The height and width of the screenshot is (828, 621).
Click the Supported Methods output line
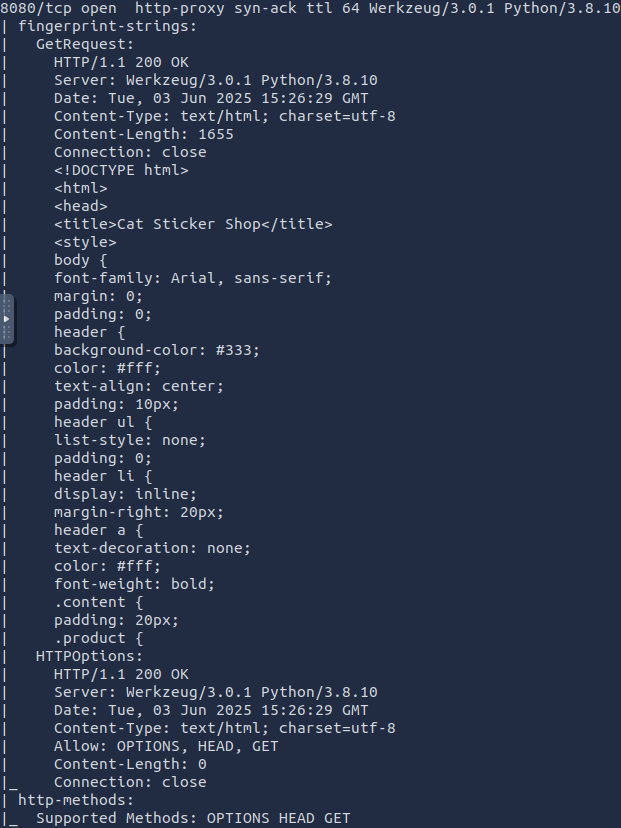193,818
